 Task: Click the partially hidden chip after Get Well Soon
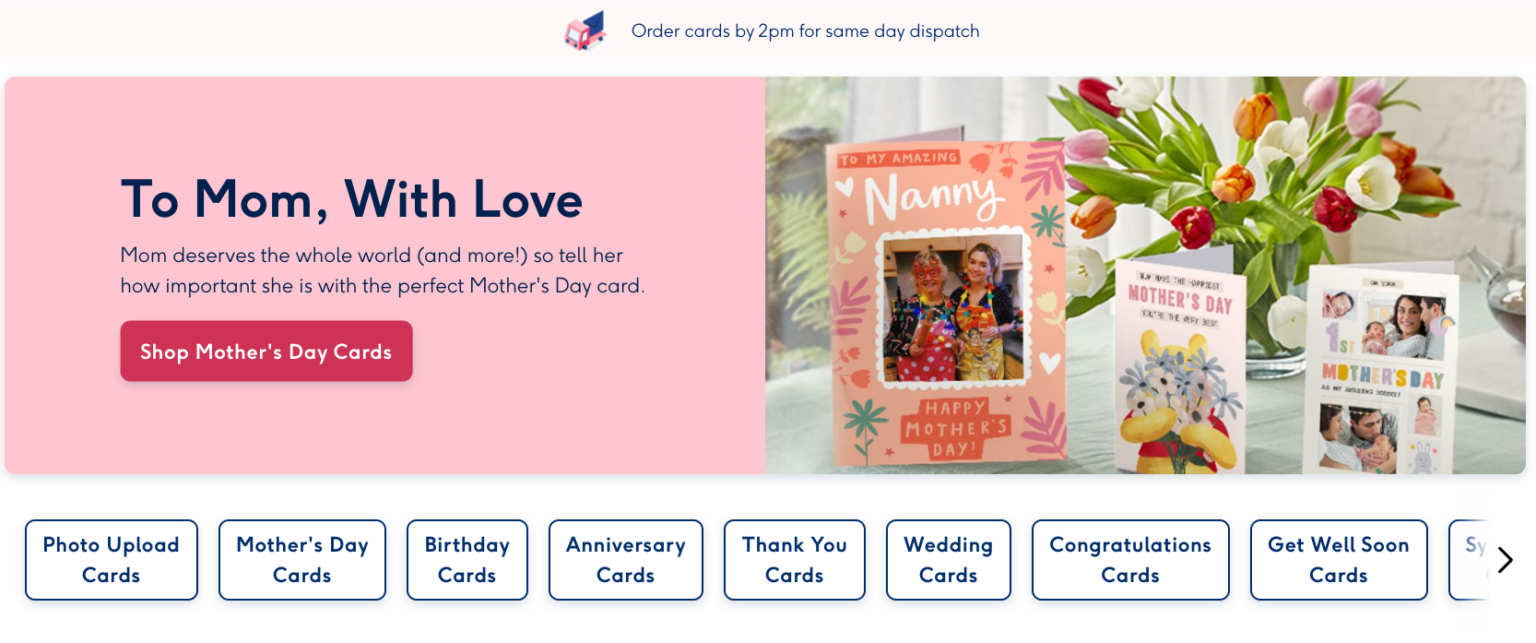pos(1470,560)
